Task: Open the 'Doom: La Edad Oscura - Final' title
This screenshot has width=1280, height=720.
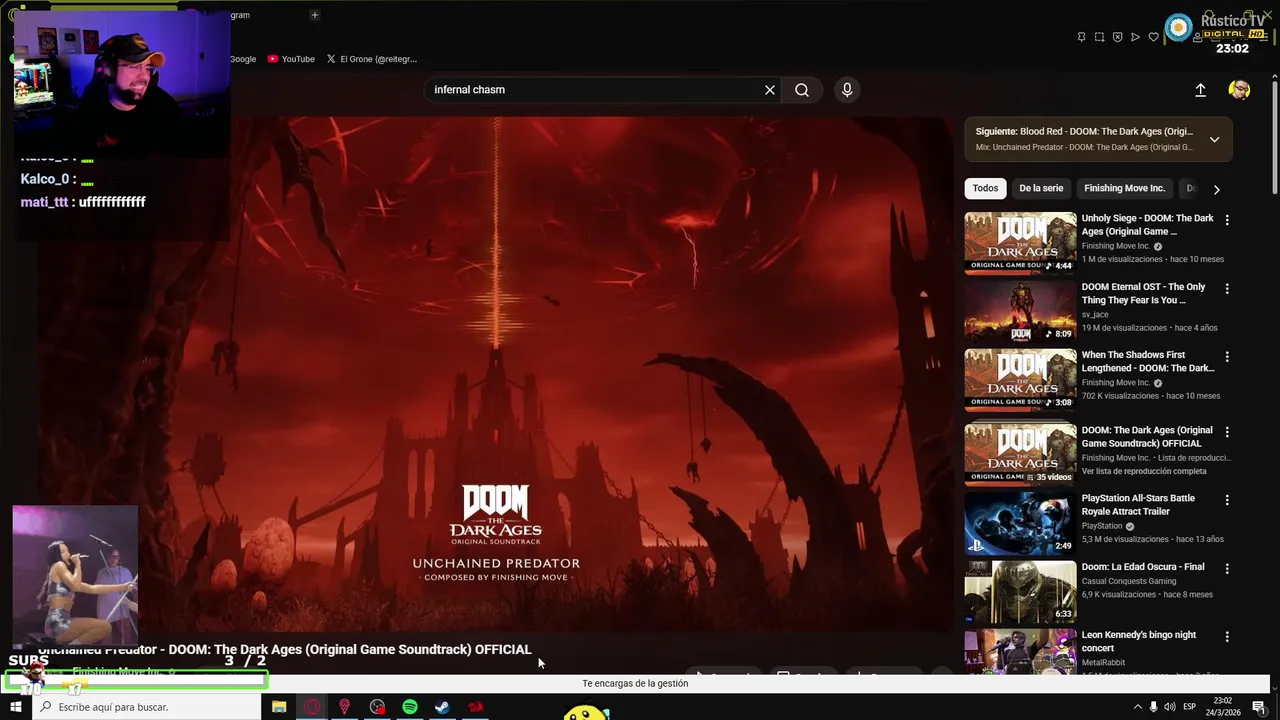Action: [1143, 567]
